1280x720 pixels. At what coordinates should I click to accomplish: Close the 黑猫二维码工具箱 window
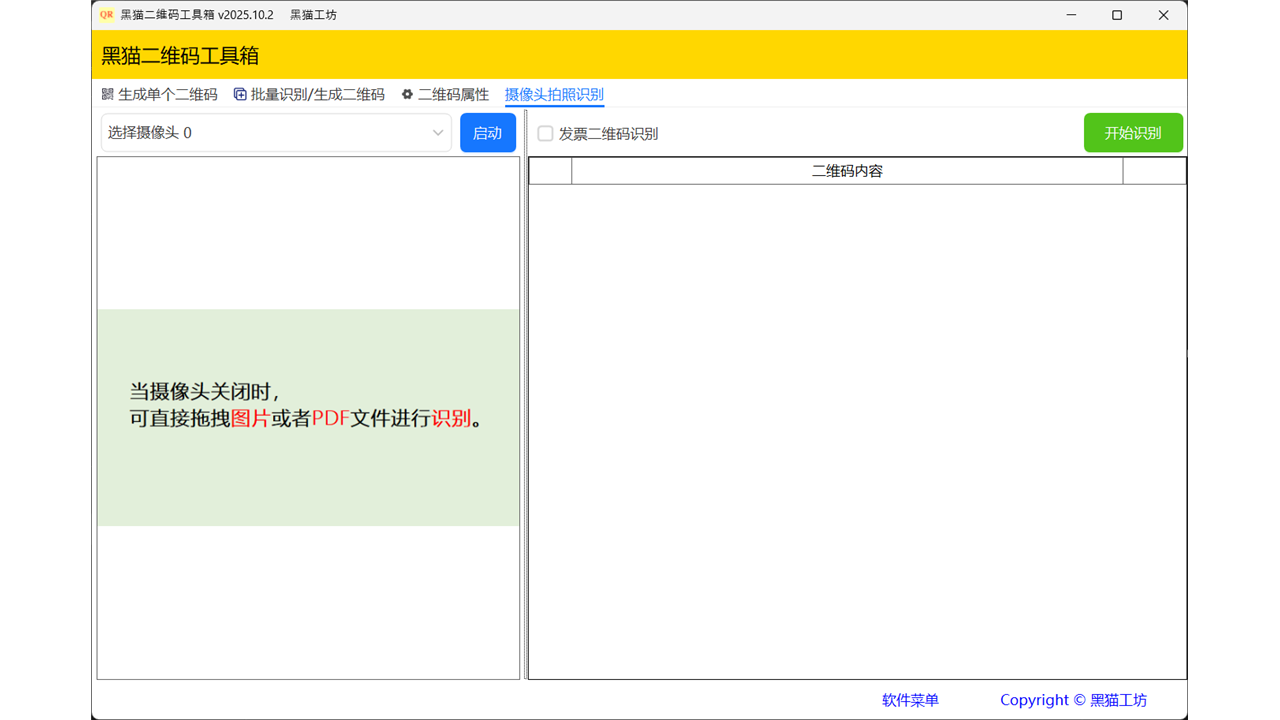tap(1163, 15)
